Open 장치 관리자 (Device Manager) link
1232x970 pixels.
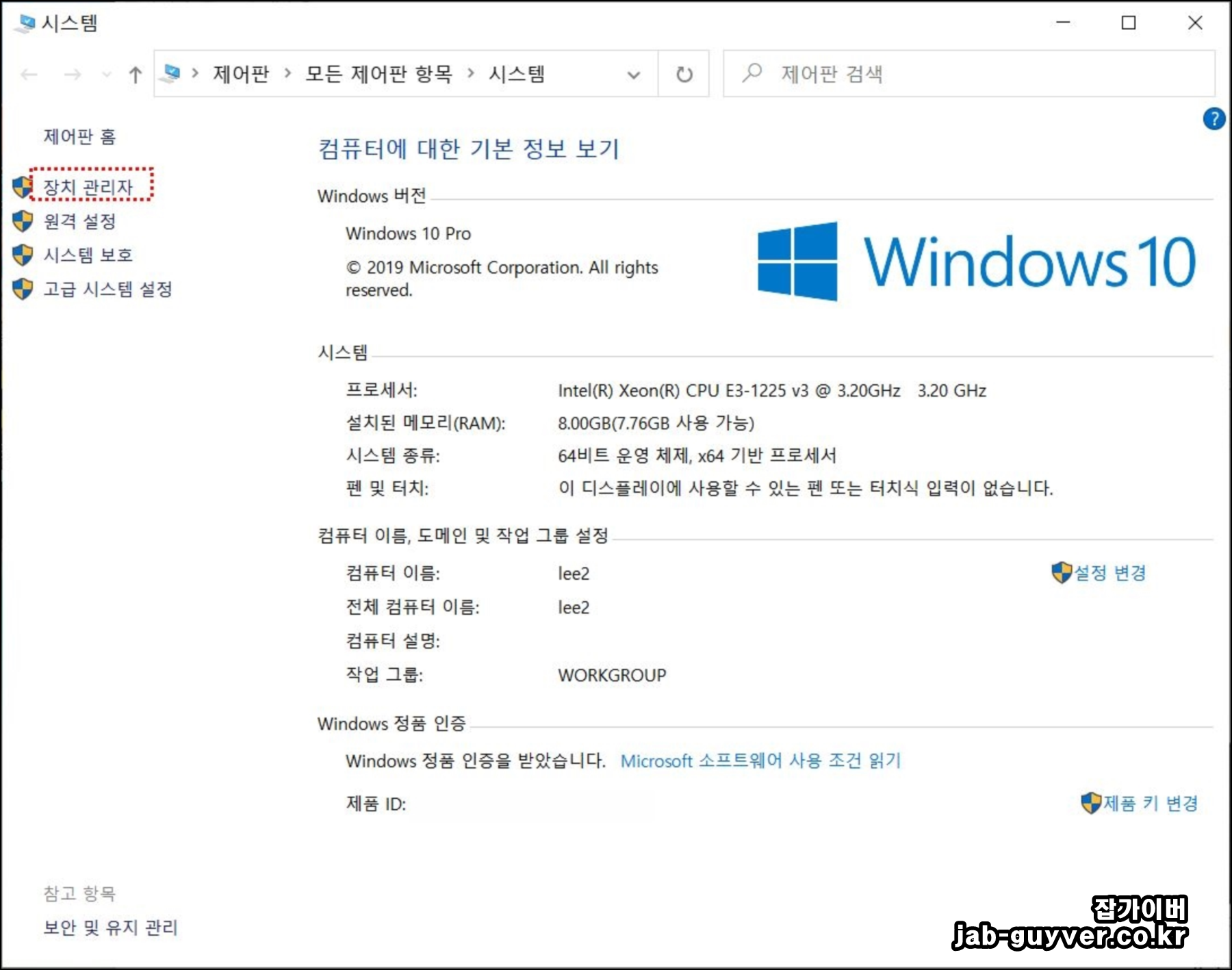coord(88,187)
